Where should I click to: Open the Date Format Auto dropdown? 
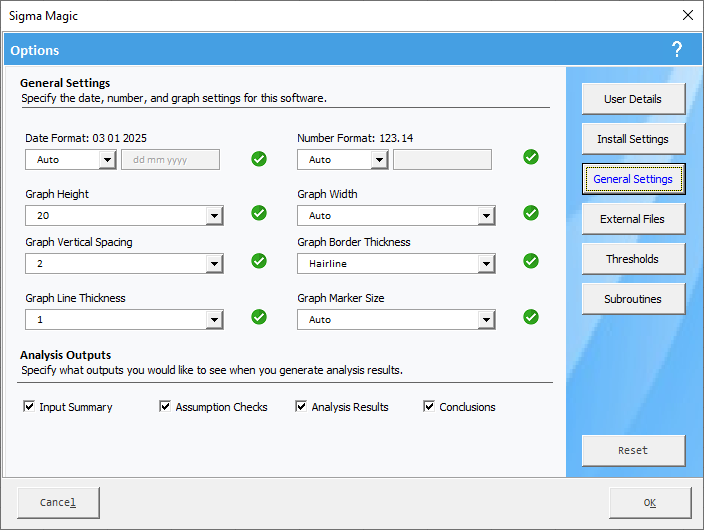click(108, 160)
